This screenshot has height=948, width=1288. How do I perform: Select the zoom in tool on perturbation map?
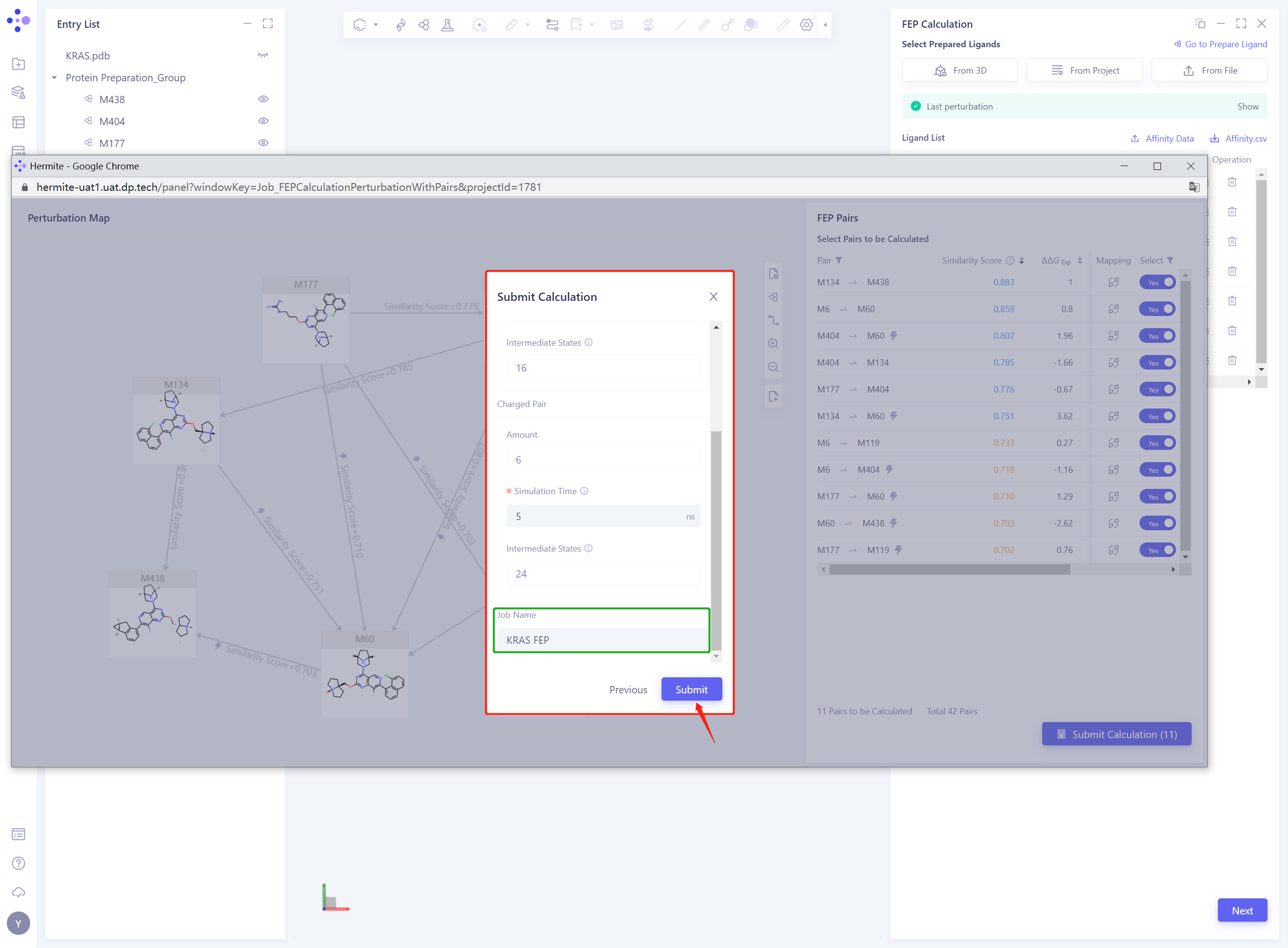pos(773,343)
